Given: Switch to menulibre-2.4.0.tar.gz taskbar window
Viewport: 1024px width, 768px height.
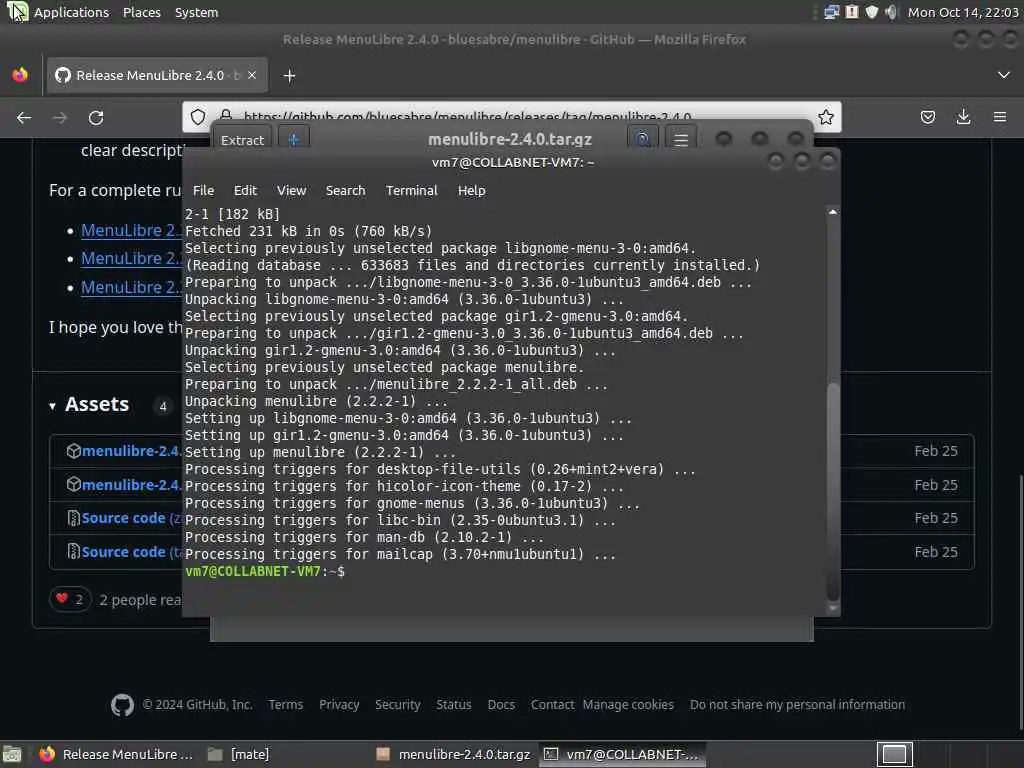Looking at the screenshot, I should click(x=455, y=754).
